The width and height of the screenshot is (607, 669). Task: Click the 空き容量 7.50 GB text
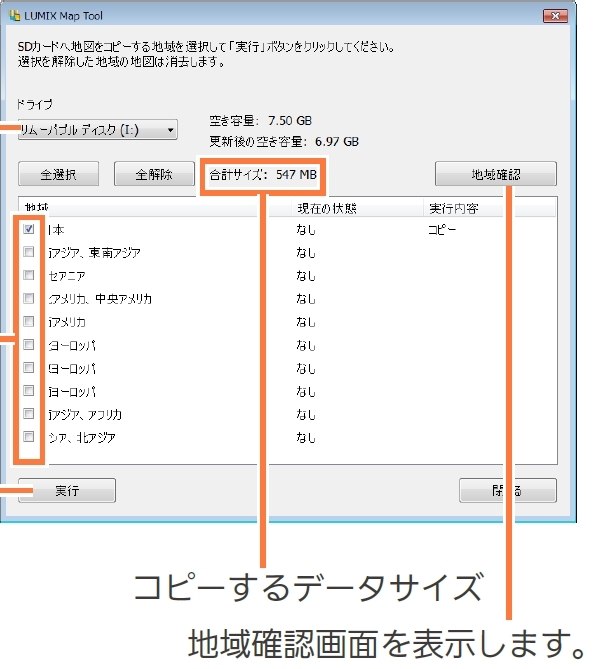261,121
